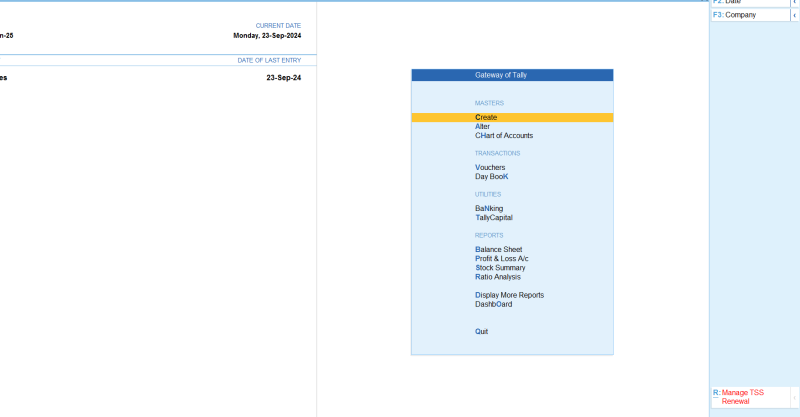
Task: Open Stock Summary report
Action: click(500, 268)
